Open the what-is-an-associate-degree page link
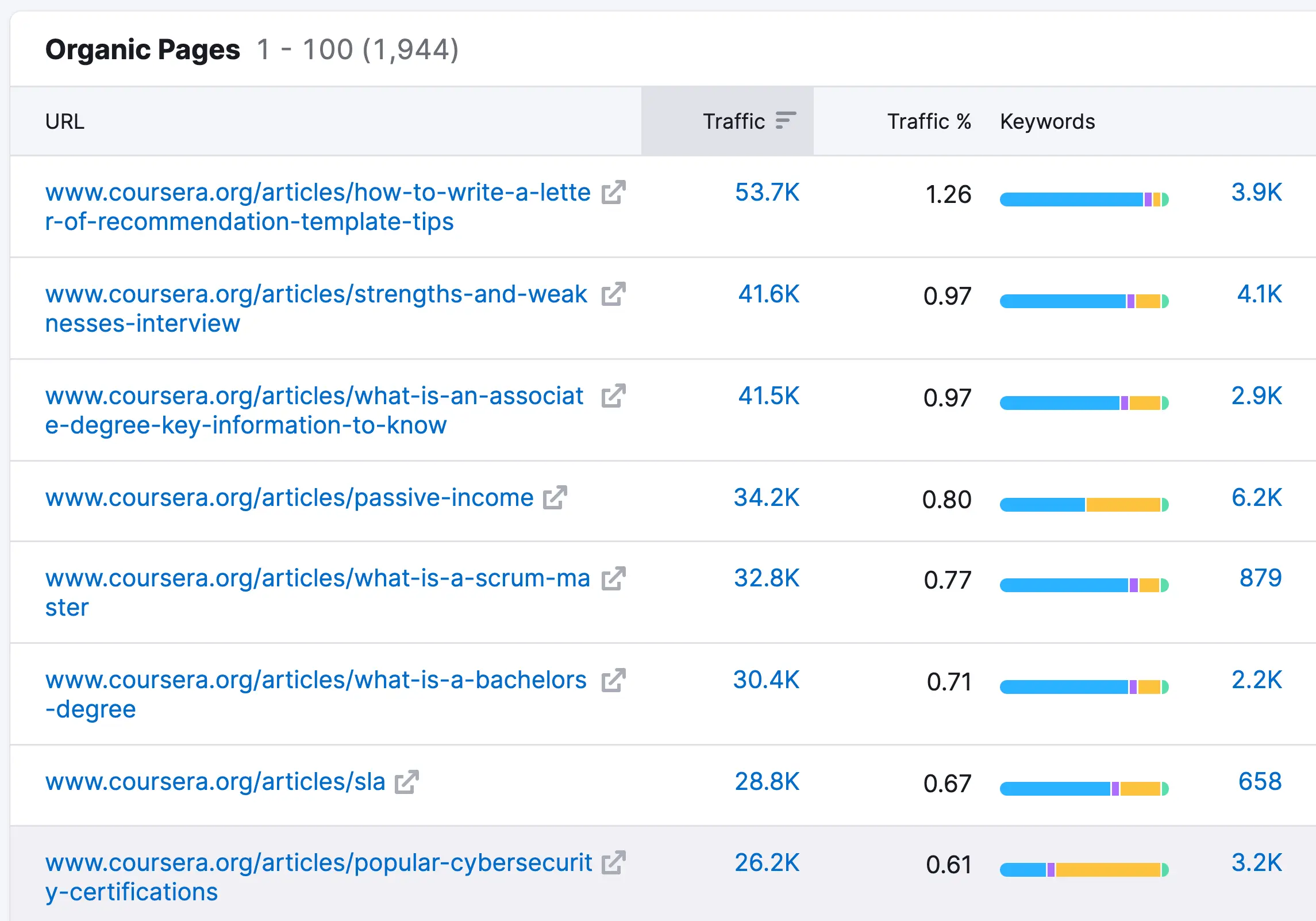Image resolution: width=1316 pixels, height=921 pixels. coord(314,410)
